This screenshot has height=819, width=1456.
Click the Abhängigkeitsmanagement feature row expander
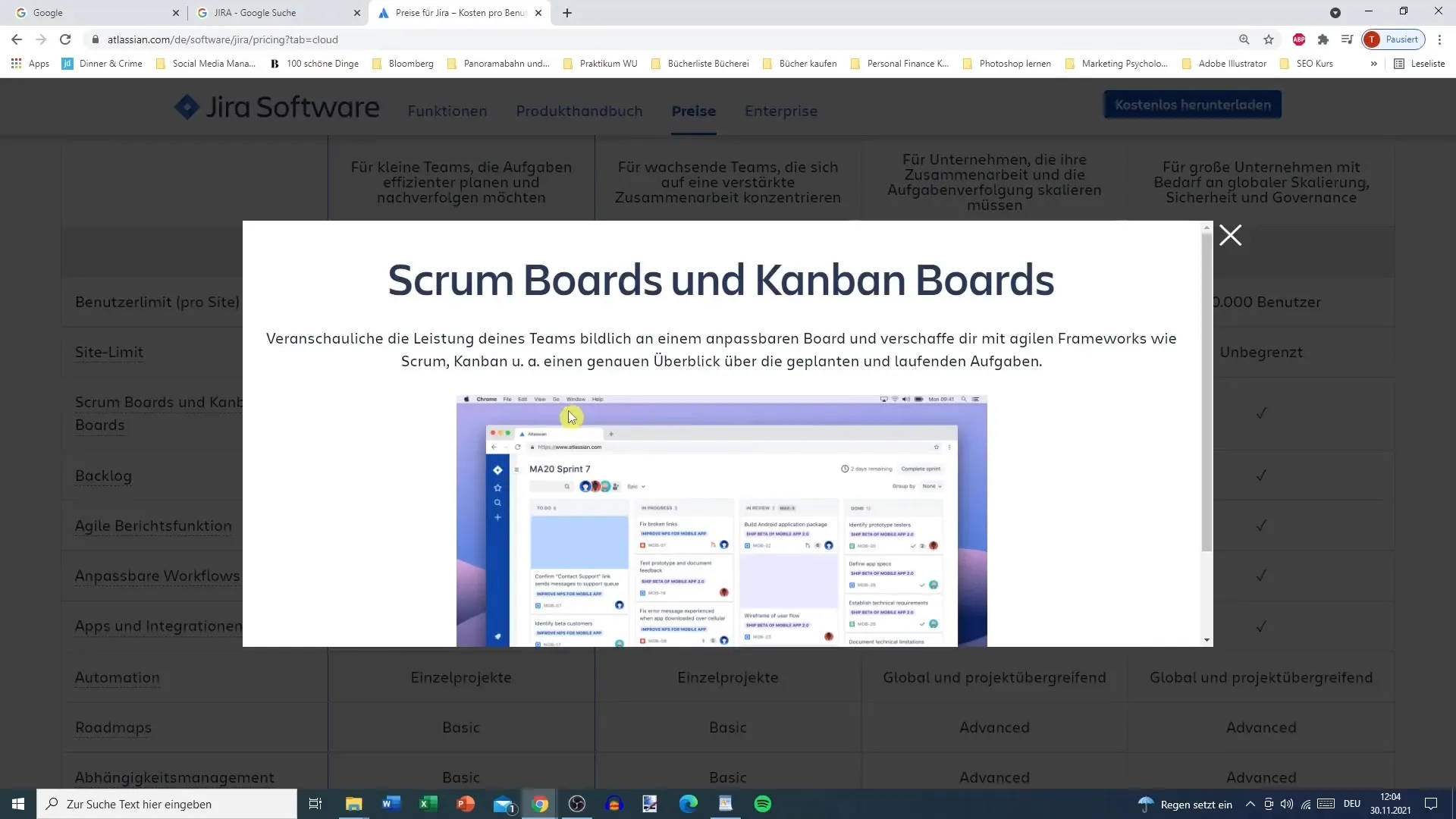[x=174, y=777]
